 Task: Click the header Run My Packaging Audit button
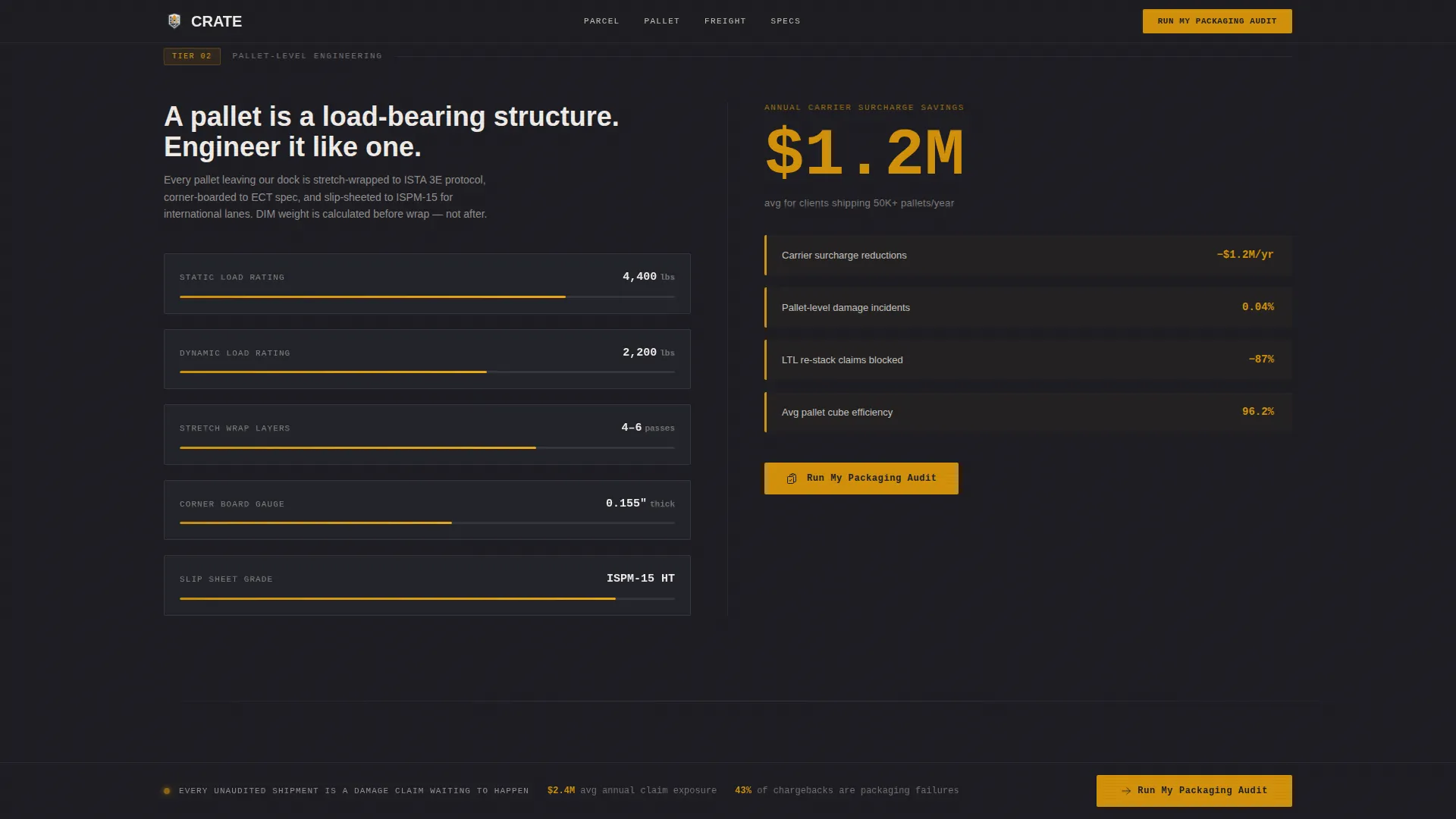(1217, 21)
